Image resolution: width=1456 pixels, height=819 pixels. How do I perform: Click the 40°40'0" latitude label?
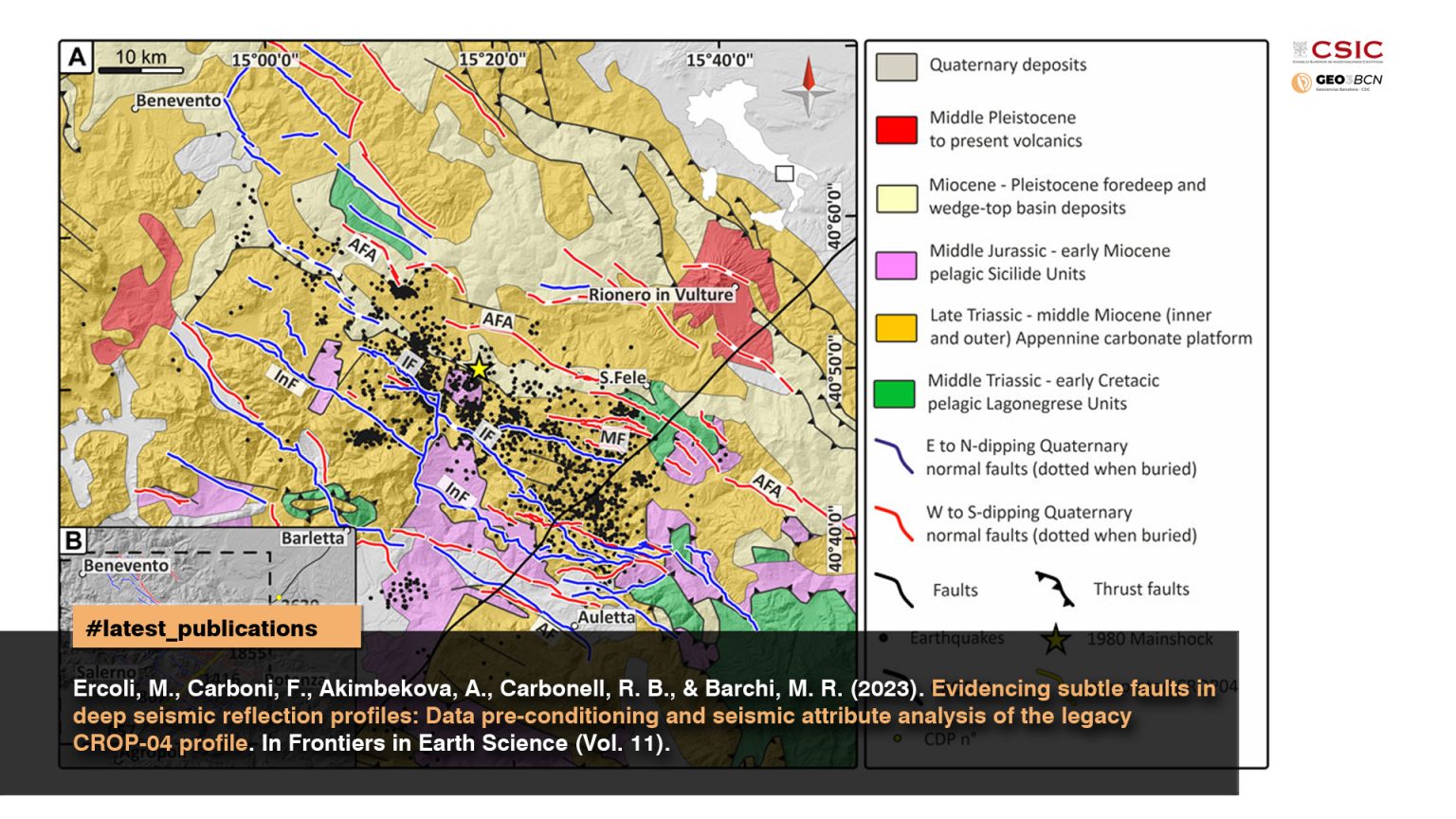click(x=835, y=538)
